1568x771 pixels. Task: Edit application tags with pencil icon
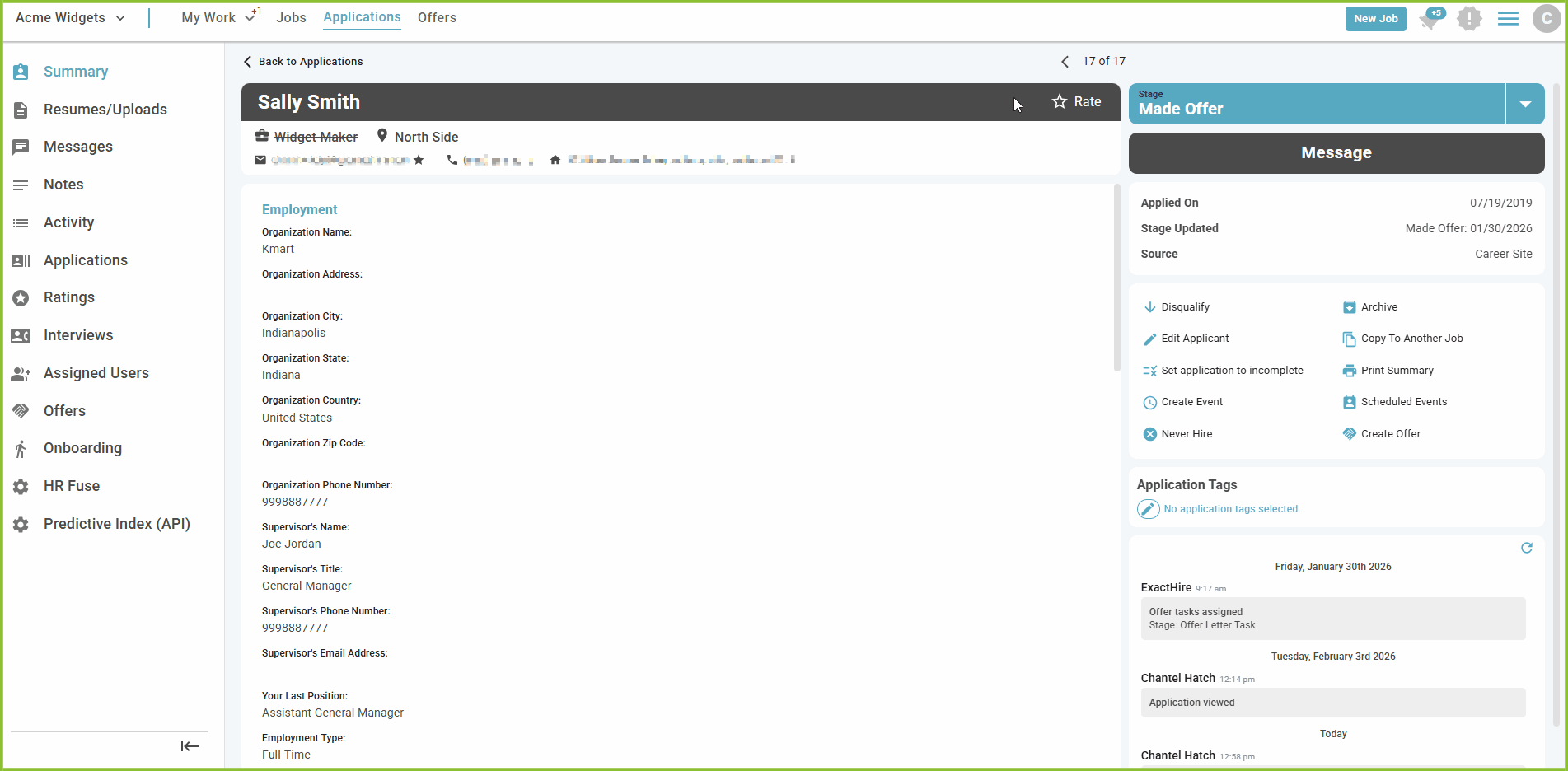coord(1148,509)
